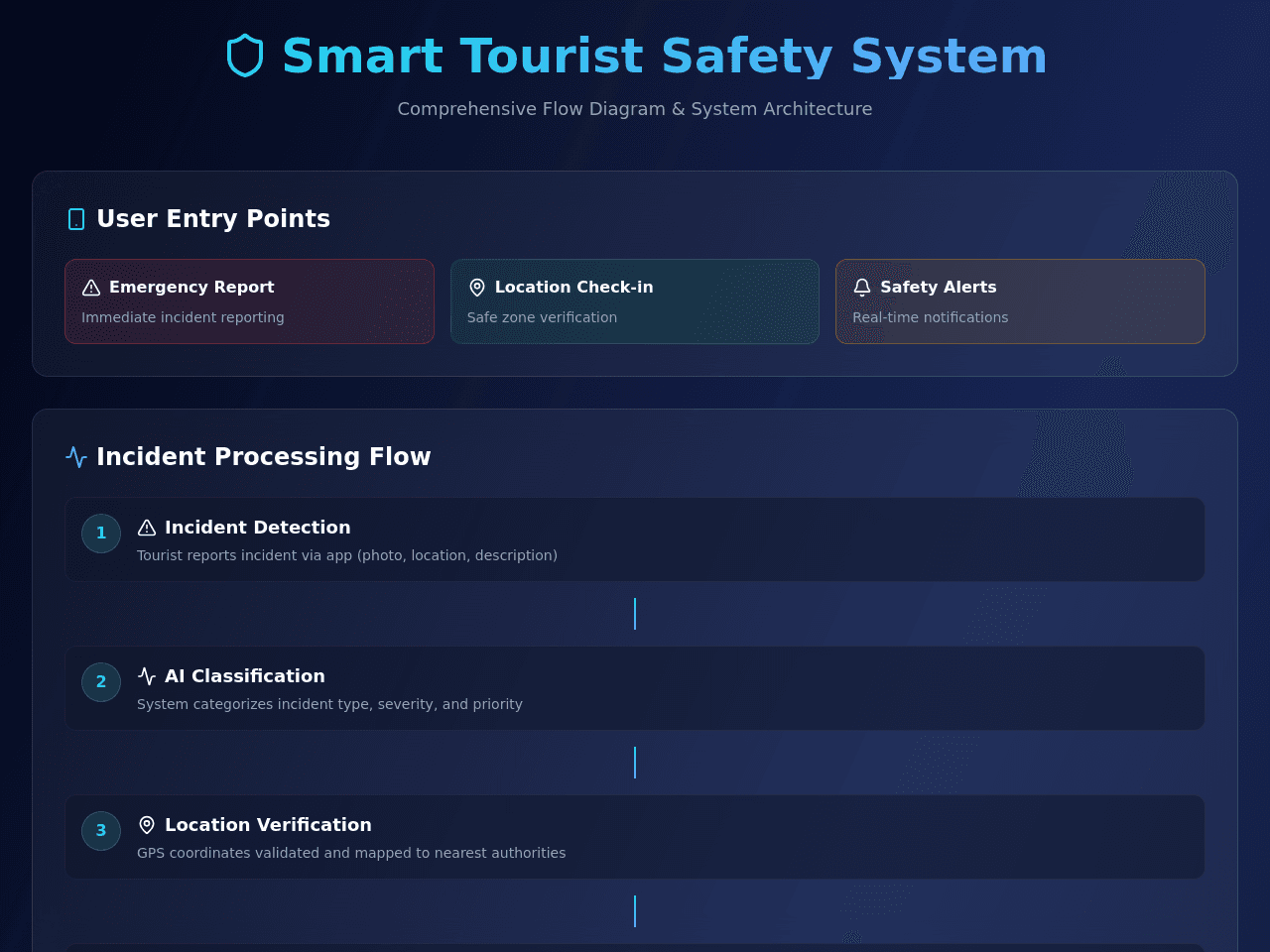Viewport: 1270px width, 952px height.
Task: Click the step 1 number badge
Action: (101, 534)
